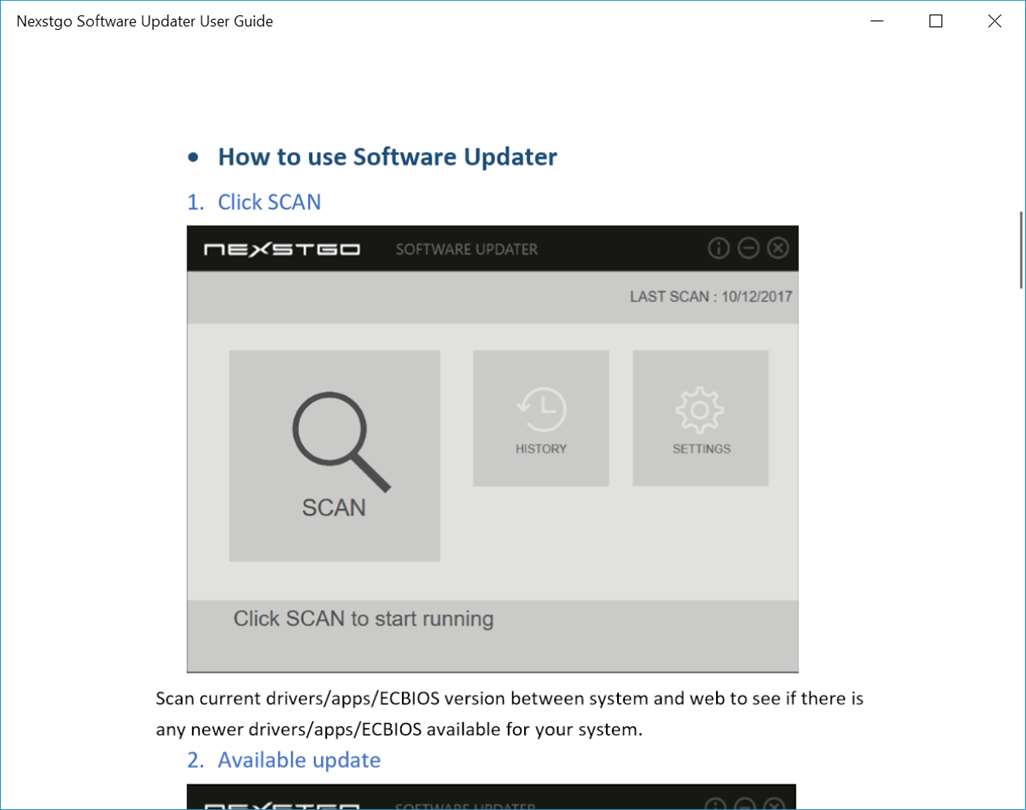The width and height of the screenshot is (1026, 810).
Task: Click the vertical scrollbar thumb of the guide
Action: click(x=1020, y=250)
